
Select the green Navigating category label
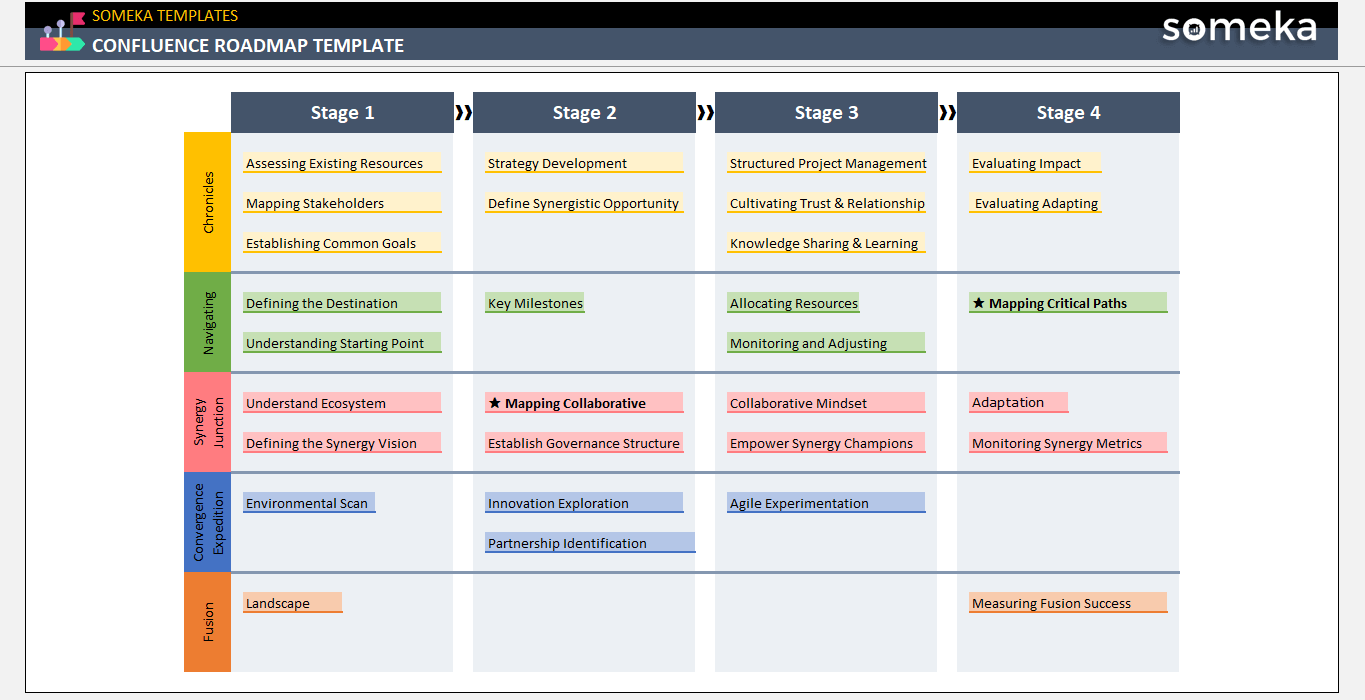point(208,322)
